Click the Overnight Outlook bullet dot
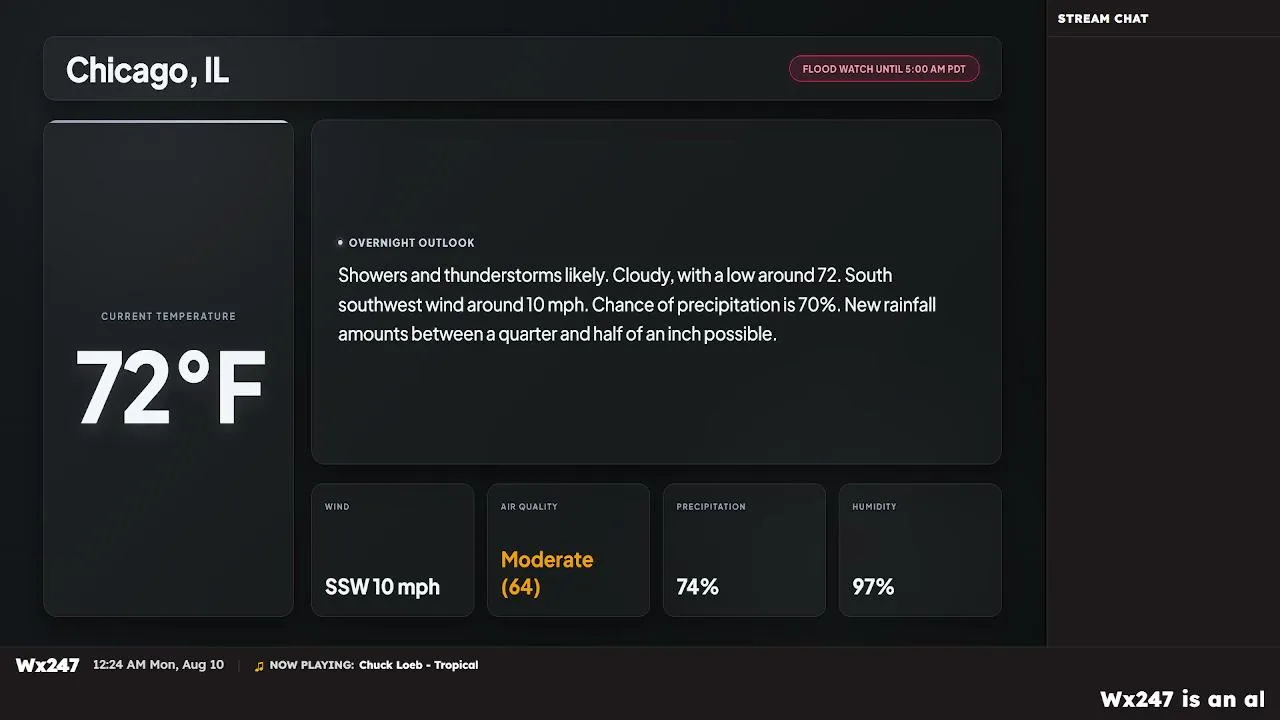 coord(340,243)
